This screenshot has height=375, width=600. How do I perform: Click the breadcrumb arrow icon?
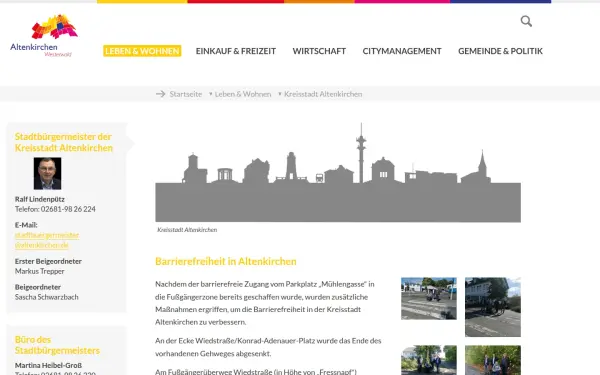[160, 94]
